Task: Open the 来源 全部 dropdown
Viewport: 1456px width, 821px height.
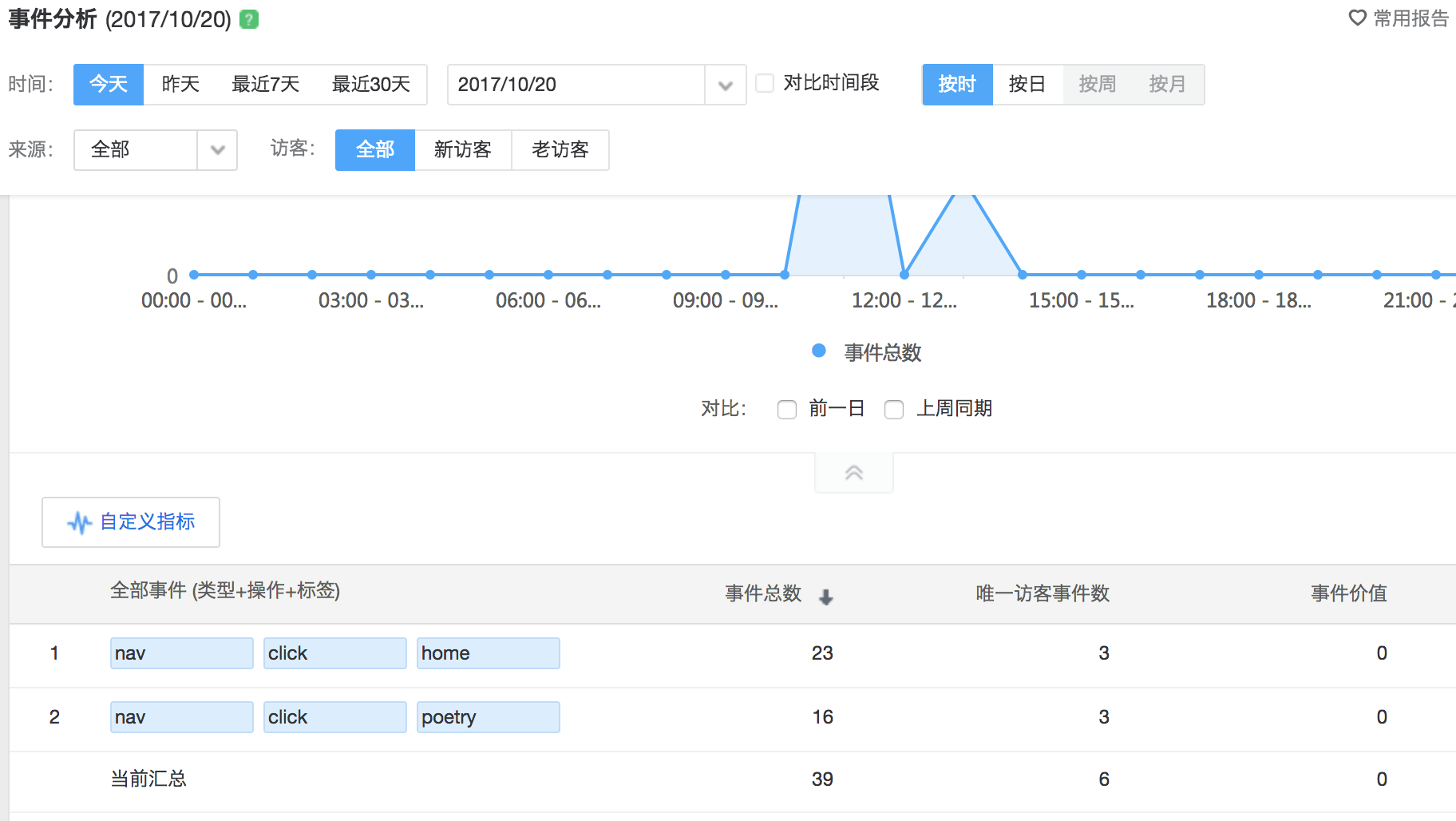Action: coord(156,150)
